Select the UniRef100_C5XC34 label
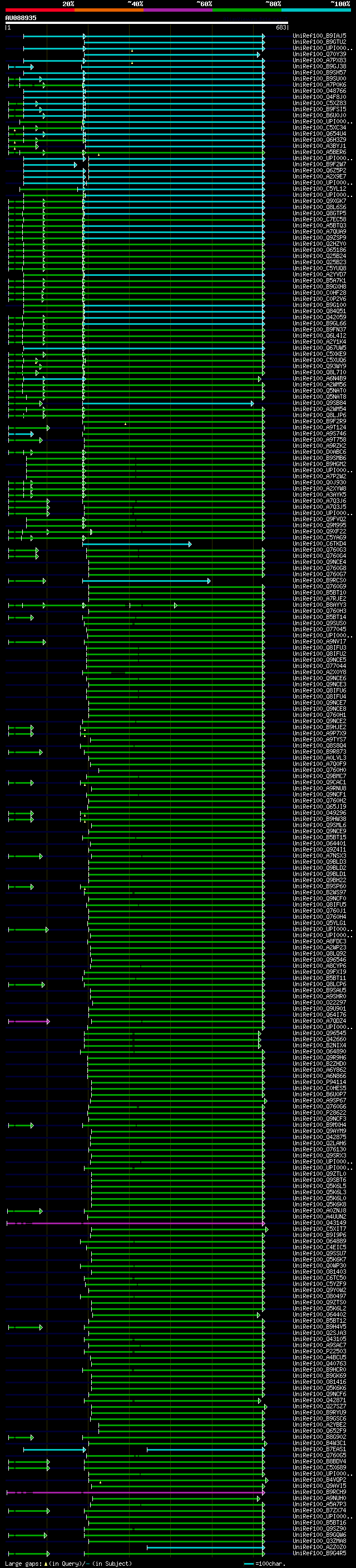This screenshot has height=1568, width=356. (x=319, y=127)
